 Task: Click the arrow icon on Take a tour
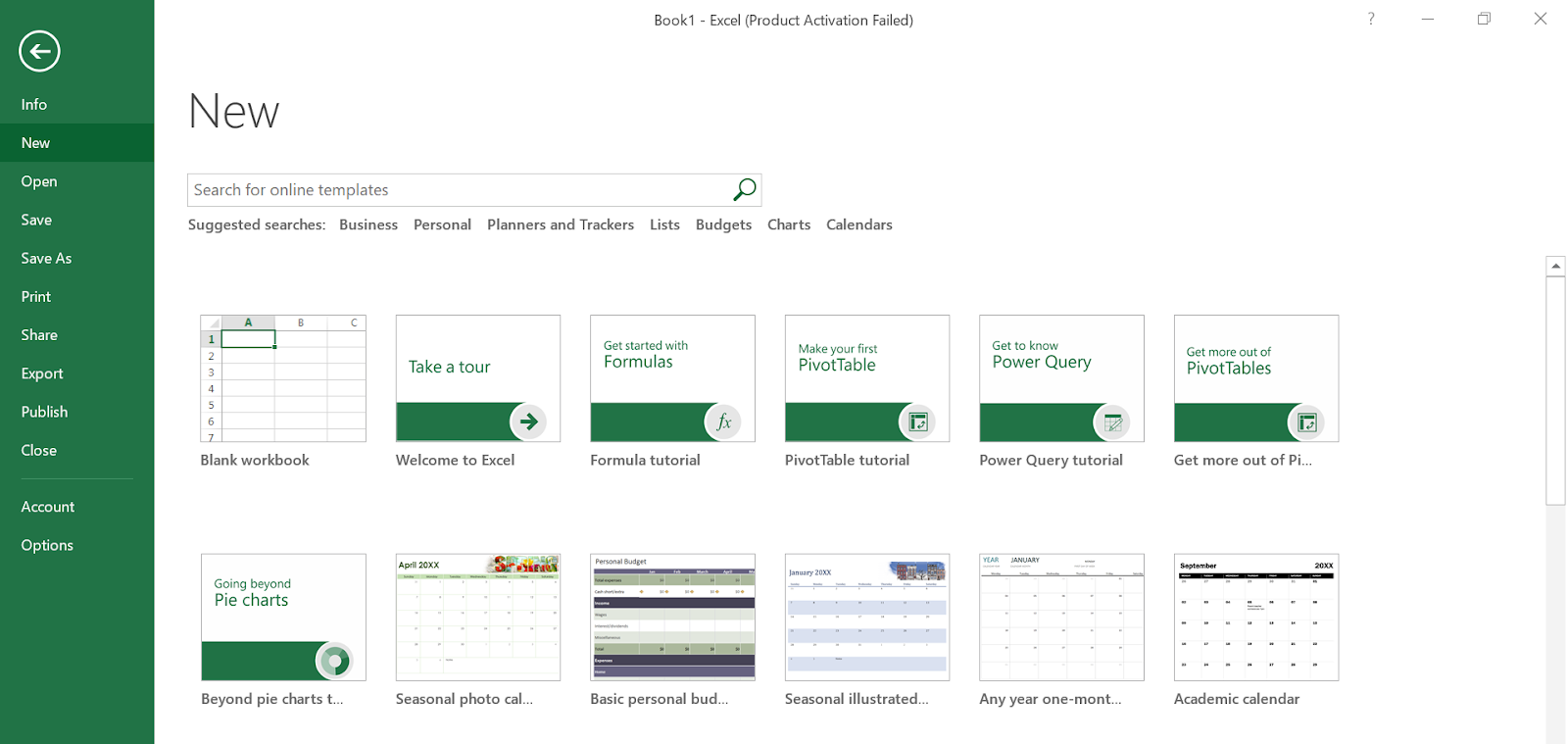(528, 422)
